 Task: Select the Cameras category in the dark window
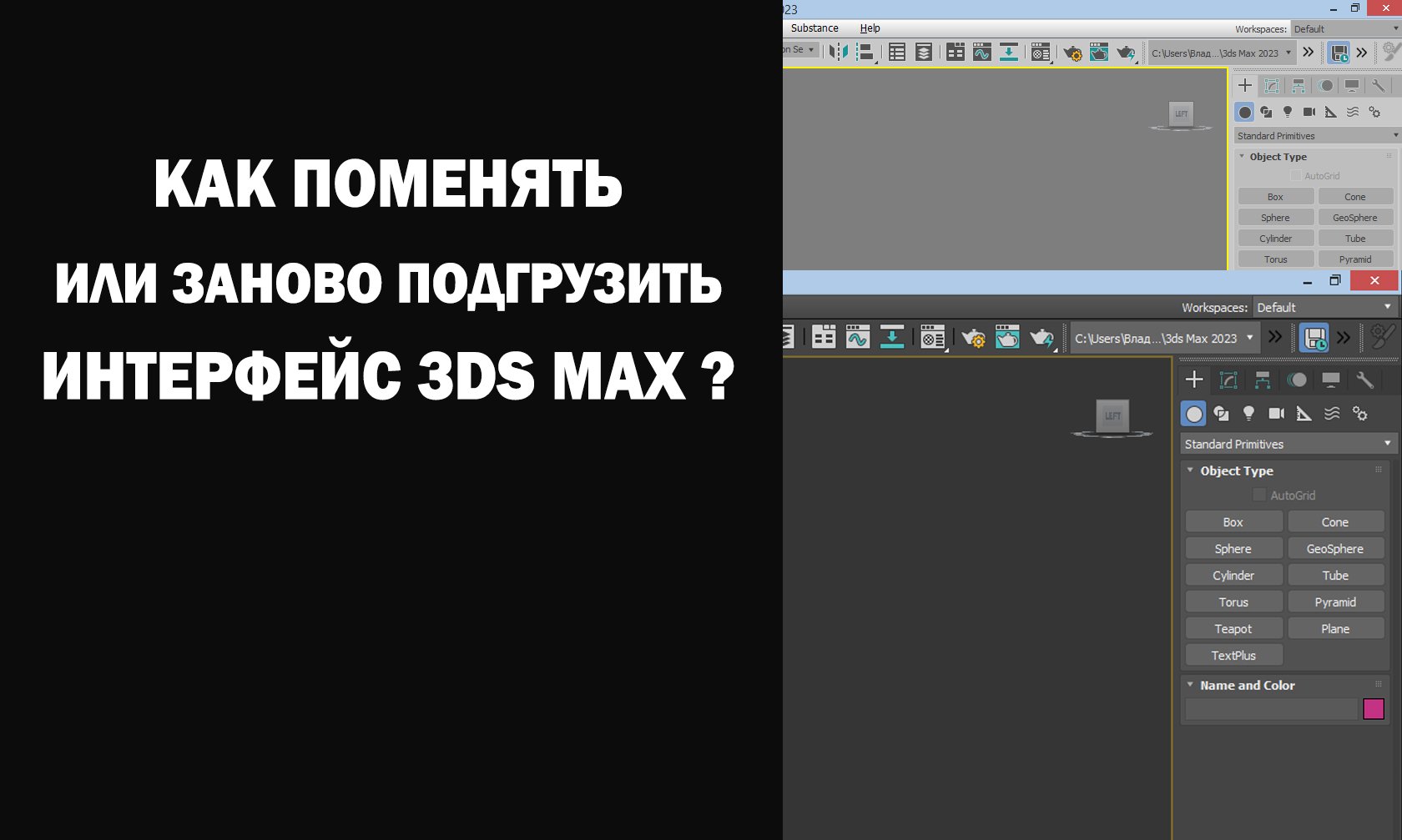[x=1276, y=413]
